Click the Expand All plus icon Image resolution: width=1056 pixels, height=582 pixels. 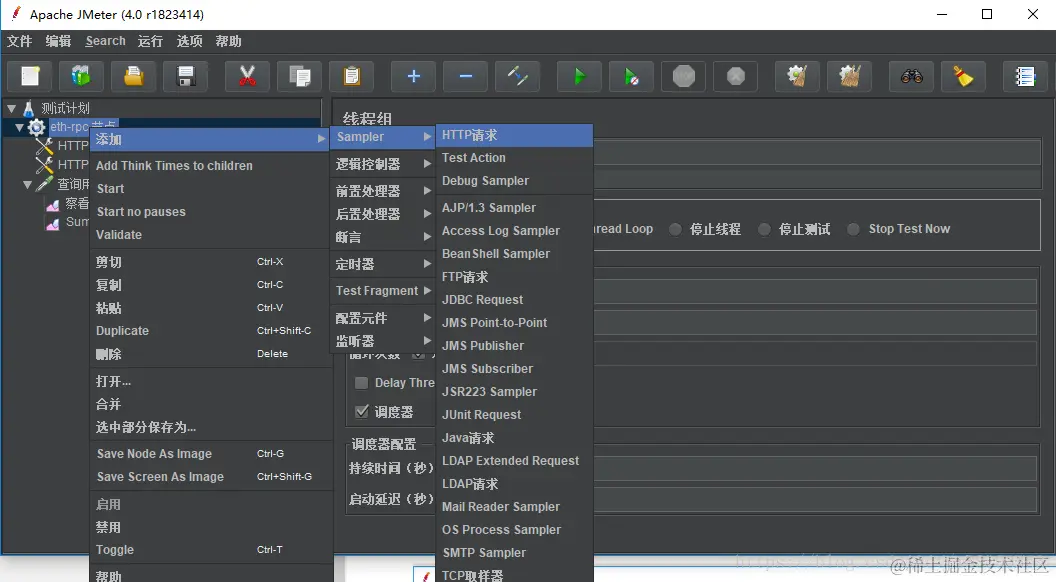[414, 76]
